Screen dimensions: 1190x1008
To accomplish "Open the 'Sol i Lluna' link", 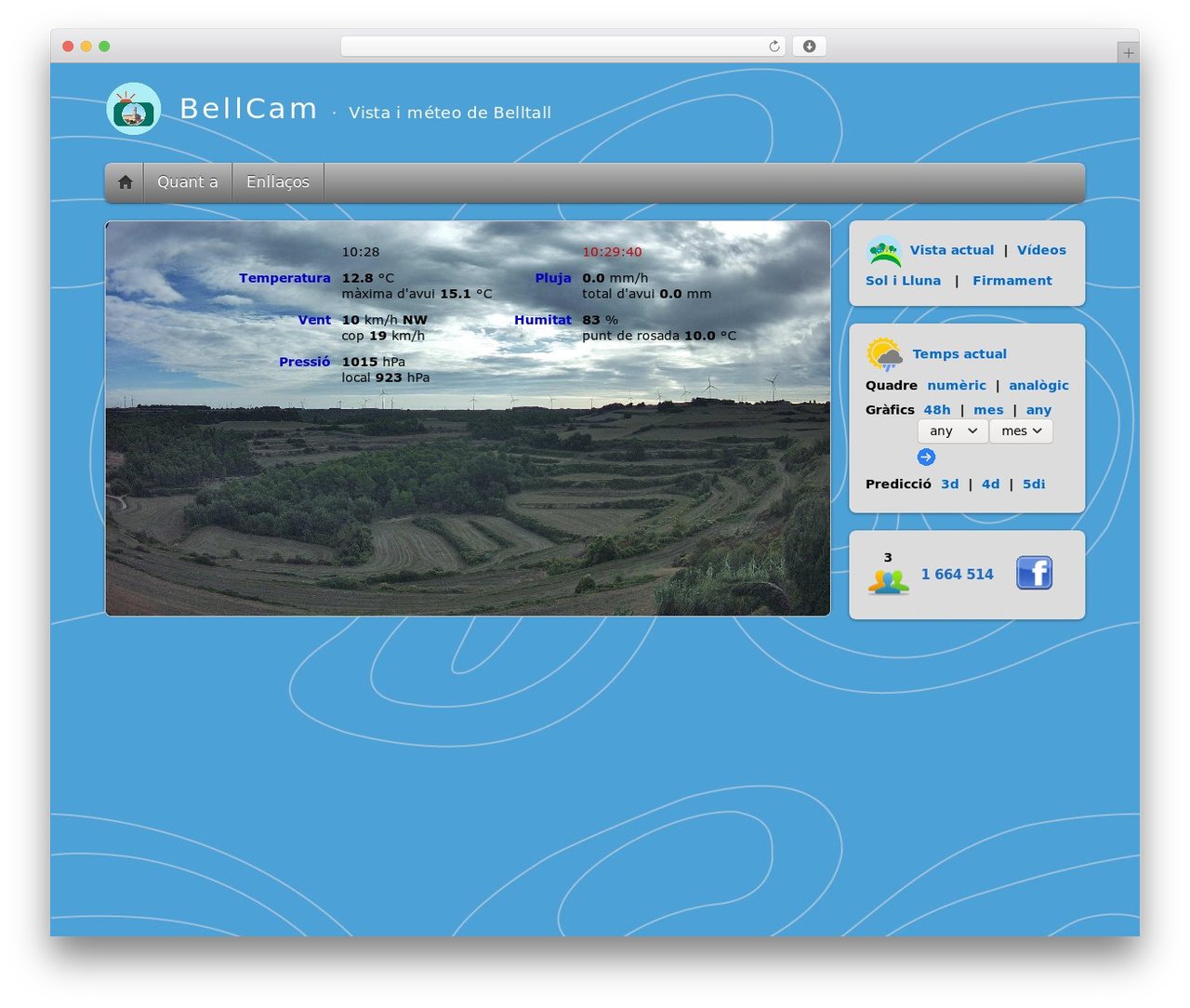I will click(903, 281).
